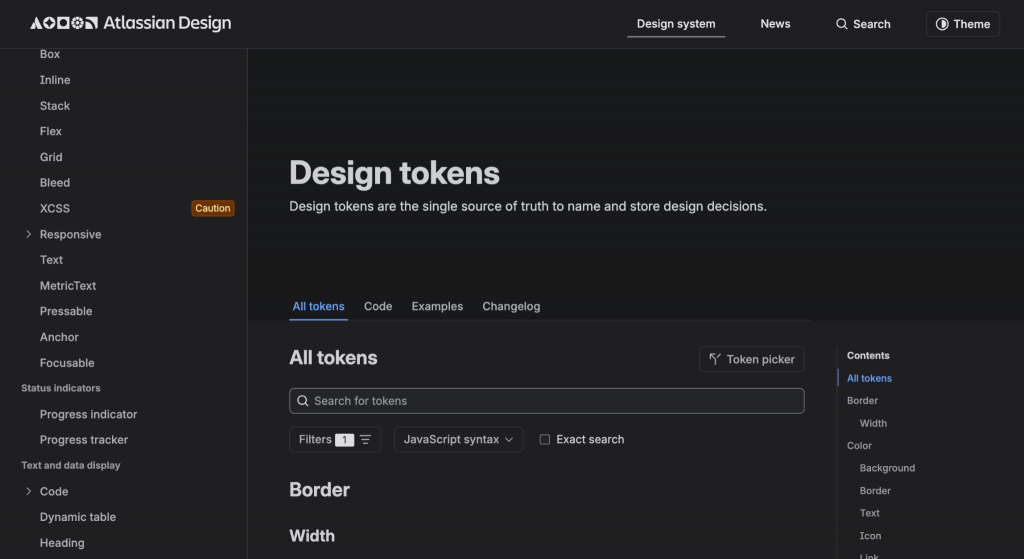The width and height of the screenshot is (1024, 559).
Task: Click the Search button in header
Action: (863, 24)
